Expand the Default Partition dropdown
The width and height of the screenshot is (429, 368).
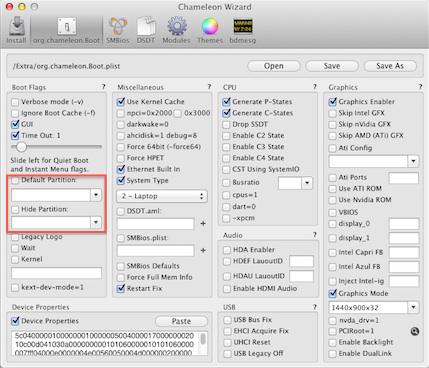pos(96,195)
